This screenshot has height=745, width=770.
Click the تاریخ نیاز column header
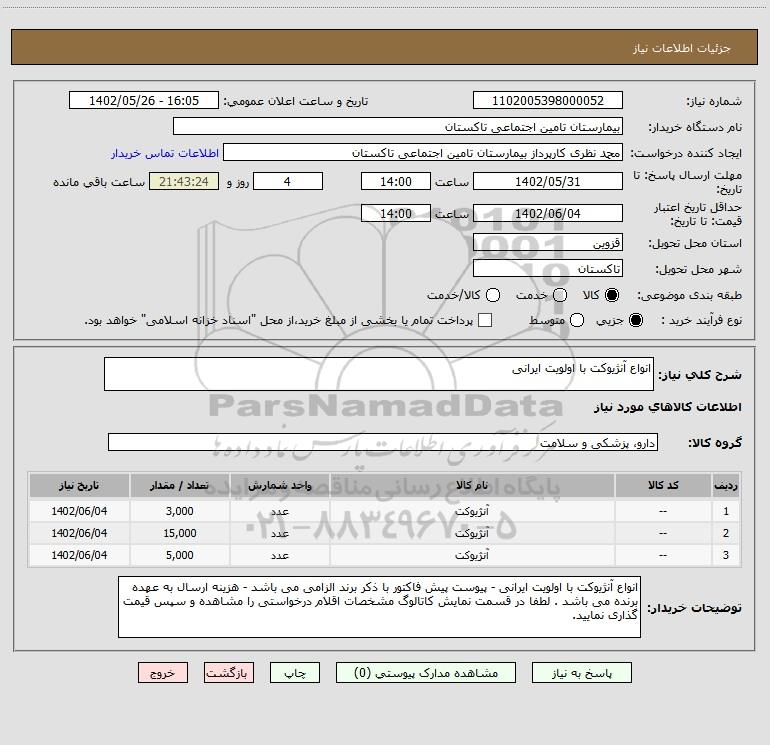pos(79,486)
